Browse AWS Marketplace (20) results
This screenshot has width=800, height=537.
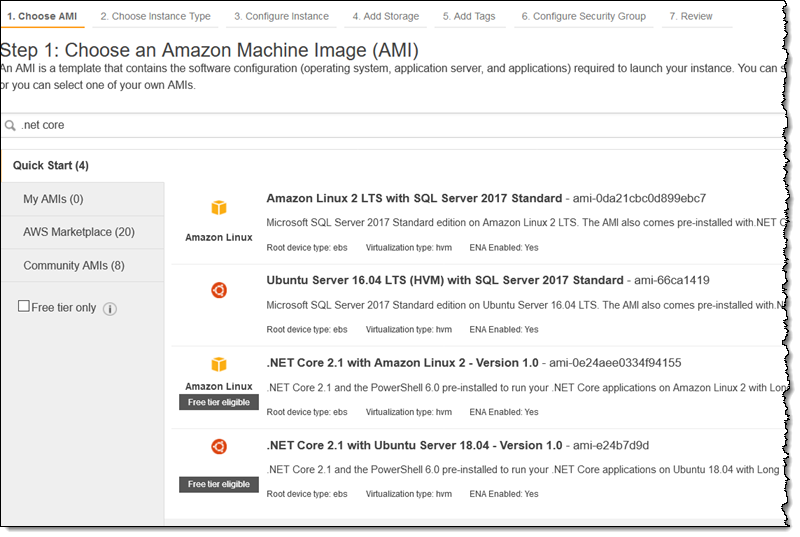tap(79, 233)
